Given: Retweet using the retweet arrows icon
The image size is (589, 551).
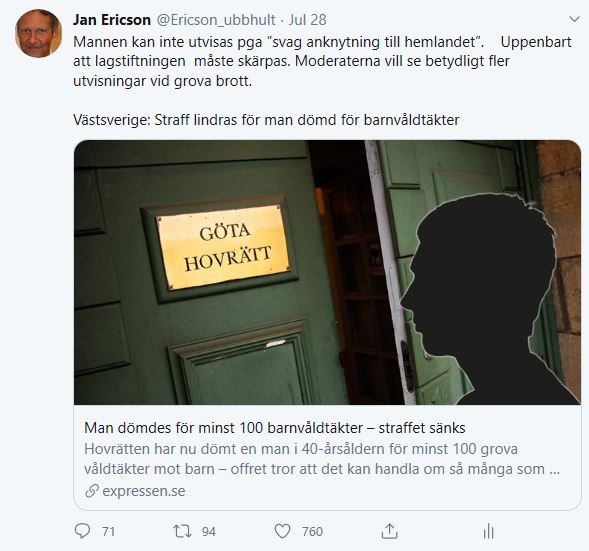Looking at the screenshot, I should click(x=182, y=531).
